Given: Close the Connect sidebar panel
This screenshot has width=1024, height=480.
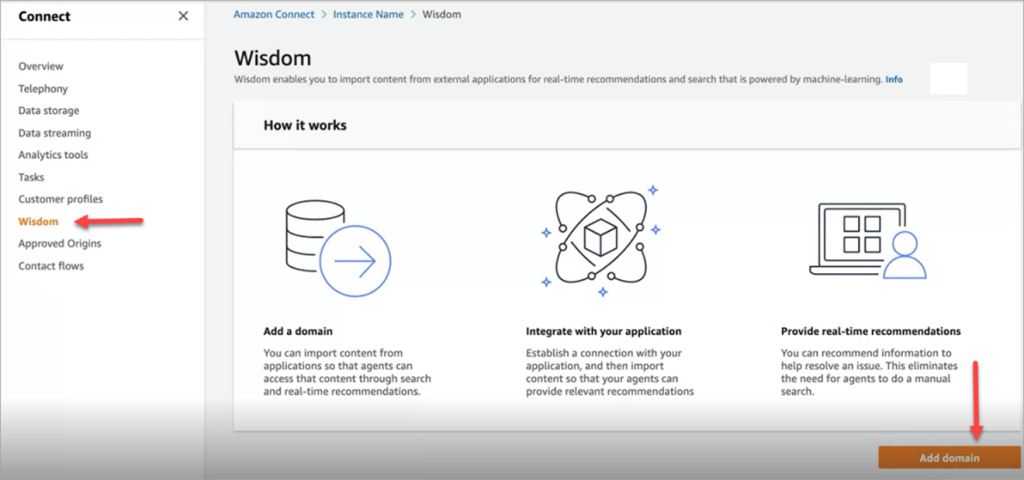Looking at the screenshot, I should 184,16.
